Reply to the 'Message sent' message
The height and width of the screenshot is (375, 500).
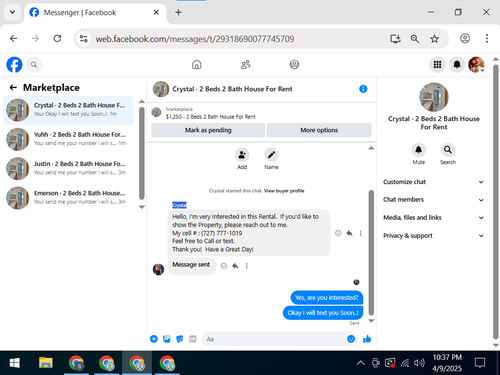(x=235, y=266)
